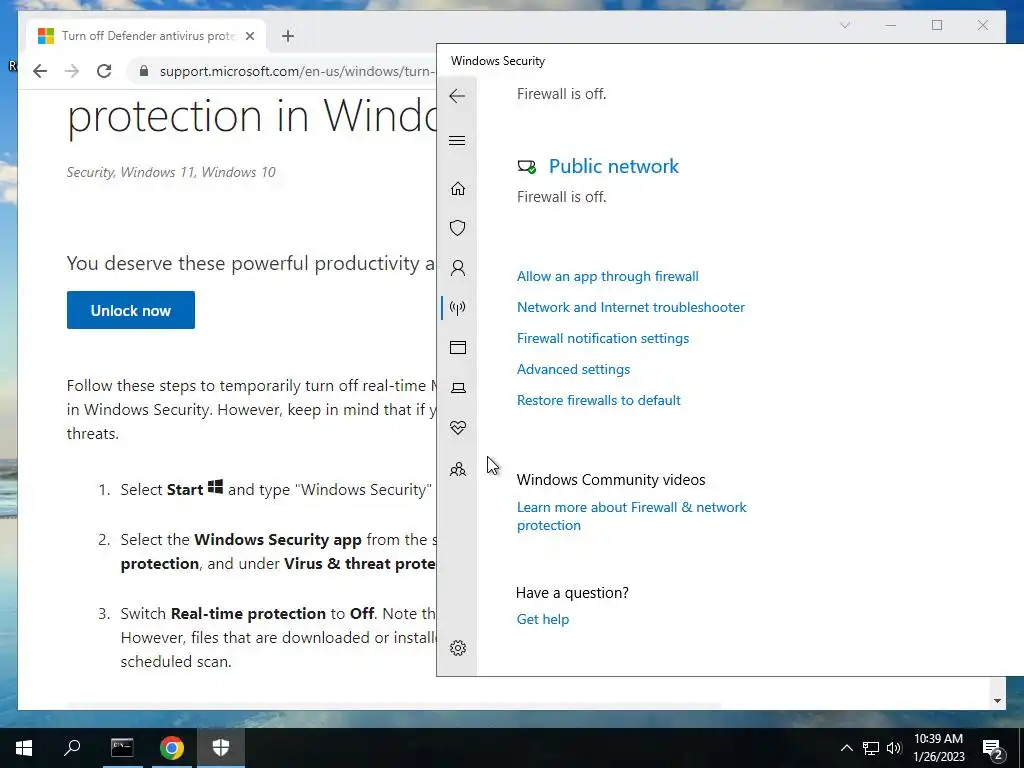1024x768 pixels.
Task: Open taskbar clock and date
Action: pos(938,748)
